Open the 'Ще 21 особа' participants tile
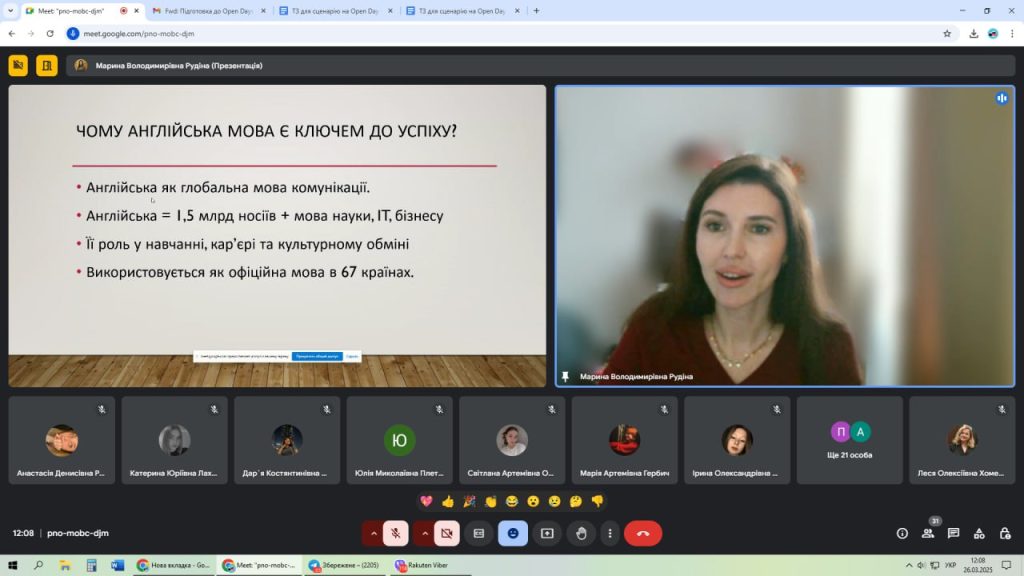The image size is (1024, 576). tap(850, 441)
